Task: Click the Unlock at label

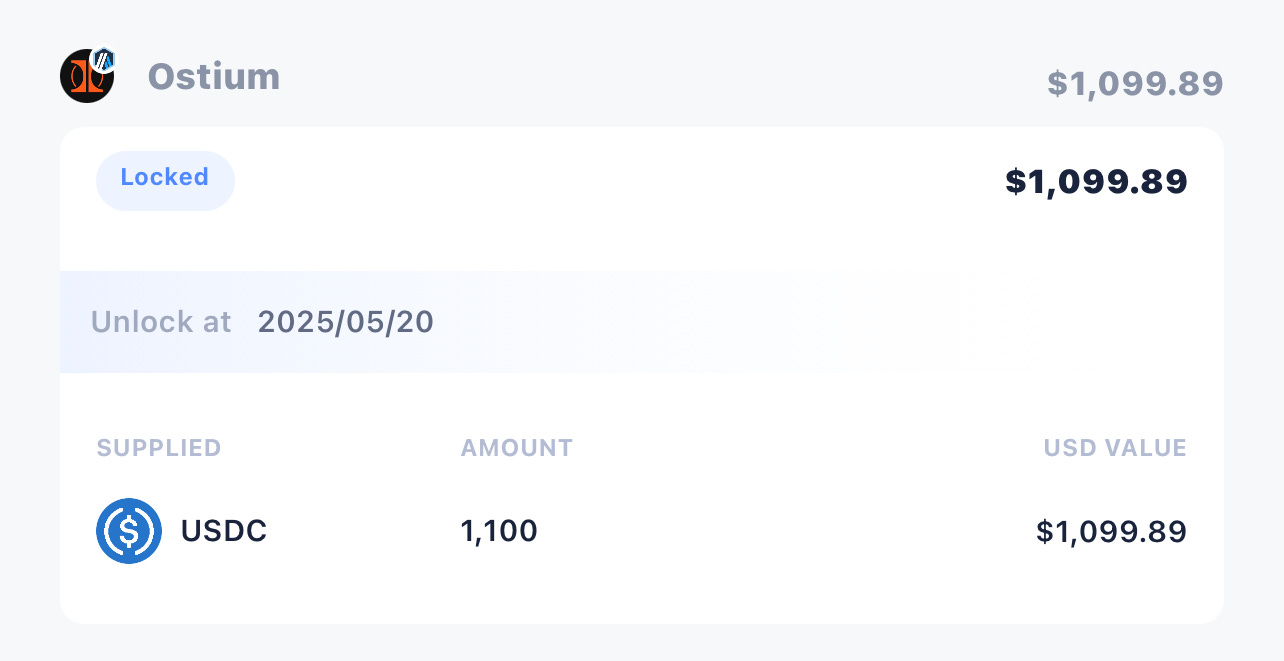Action: tap(161, 322)
